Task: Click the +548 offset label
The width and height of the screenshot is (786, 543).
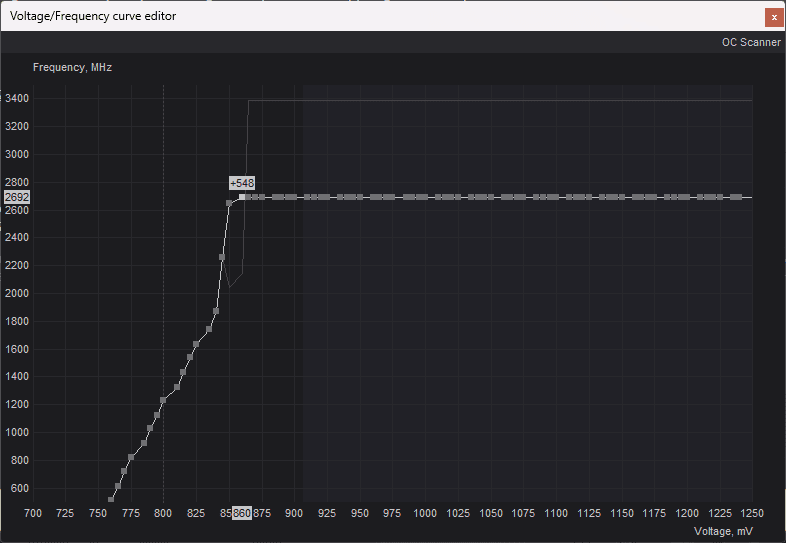Action: click(242, 183)
